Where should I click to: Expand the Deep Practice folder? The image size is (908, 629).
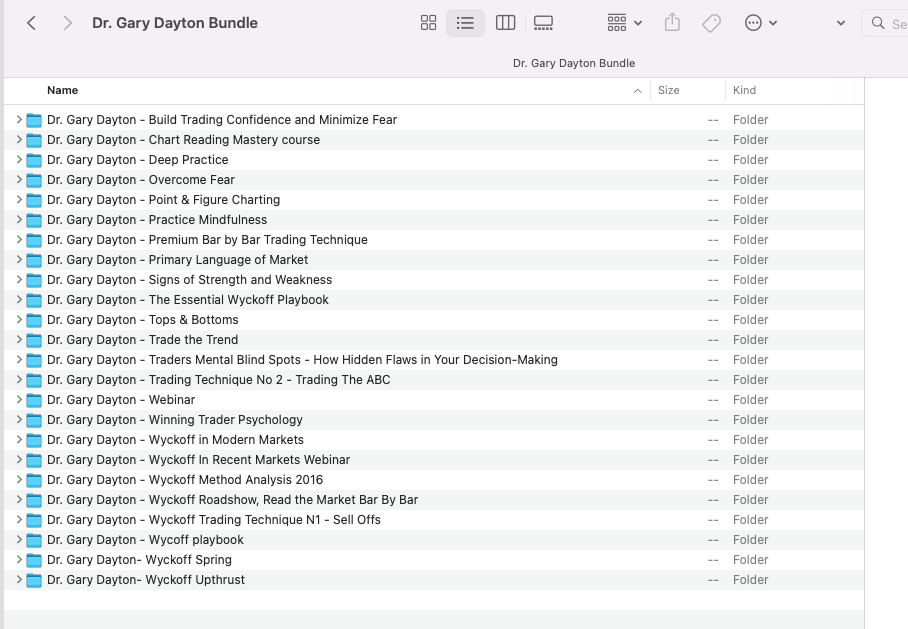pyautogui.click(x=19, y=160)
